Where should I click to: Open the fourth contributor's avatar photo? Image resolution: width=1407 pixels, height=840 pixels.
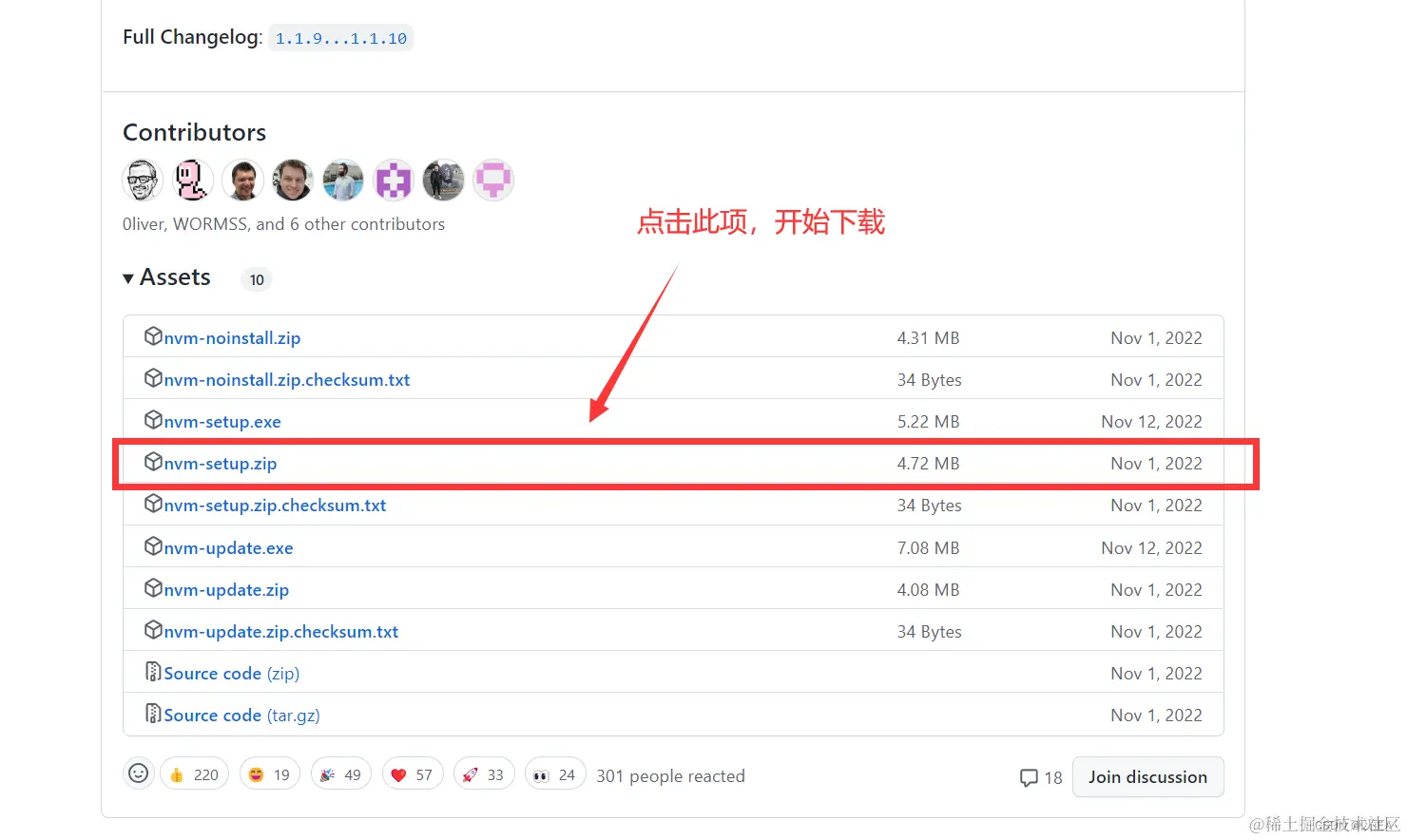293,180
